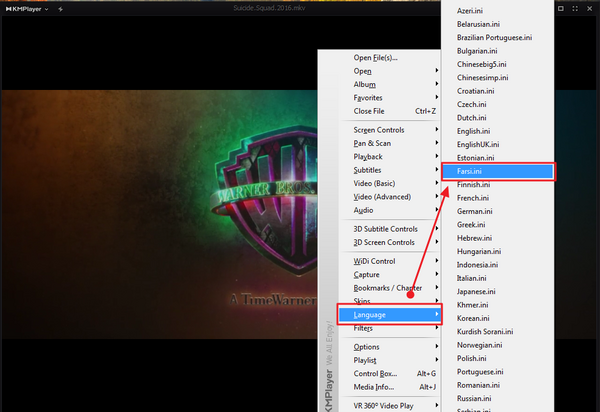Choose the highlighted Farsi.ini language
The width and height of the screenshot is (600, 412).
click(x=497, y=171)
